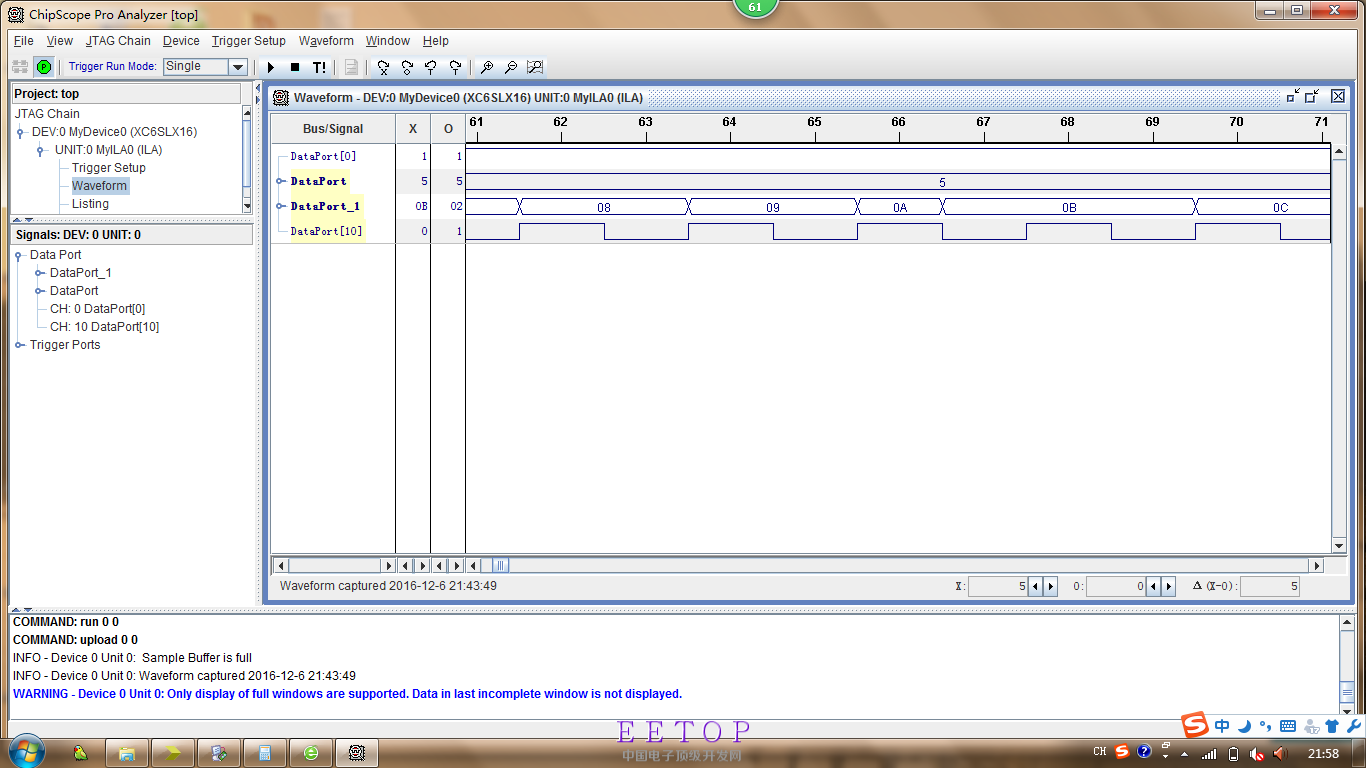Click the Go To O Cursor icon
The image size is (1366, 768).
click(407, 67)
